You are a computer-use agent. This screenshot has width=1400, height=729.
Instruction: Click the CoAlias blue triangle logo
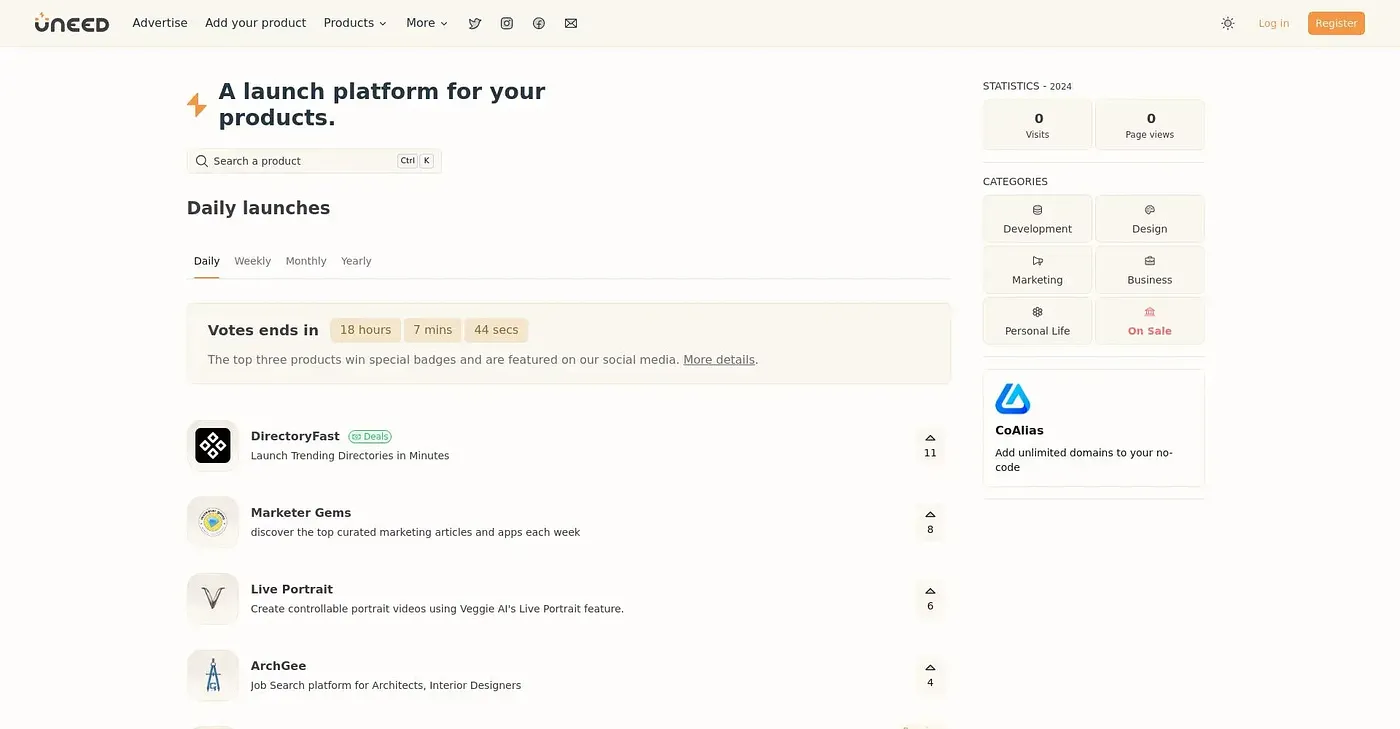[x=1013, y=399]
